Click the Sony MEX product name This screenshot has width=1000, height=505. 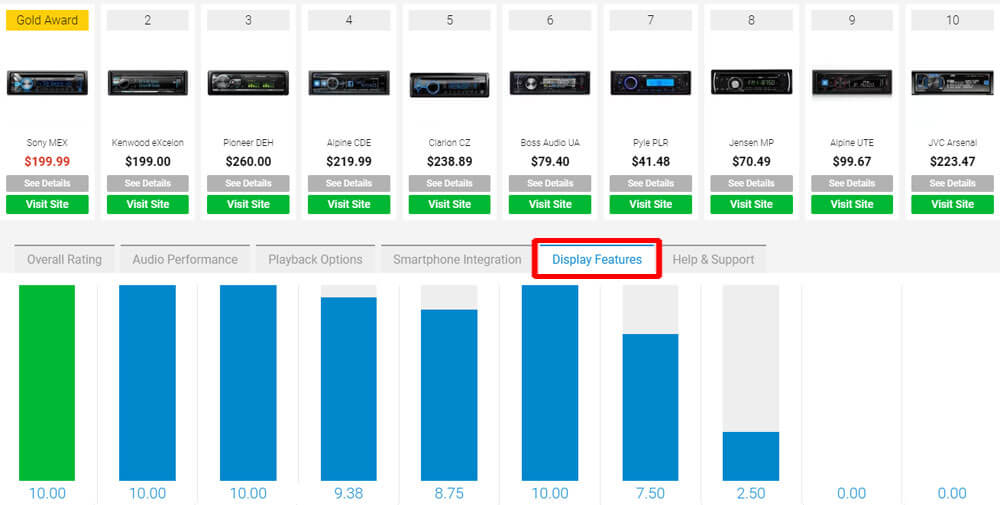click(47, 143)
